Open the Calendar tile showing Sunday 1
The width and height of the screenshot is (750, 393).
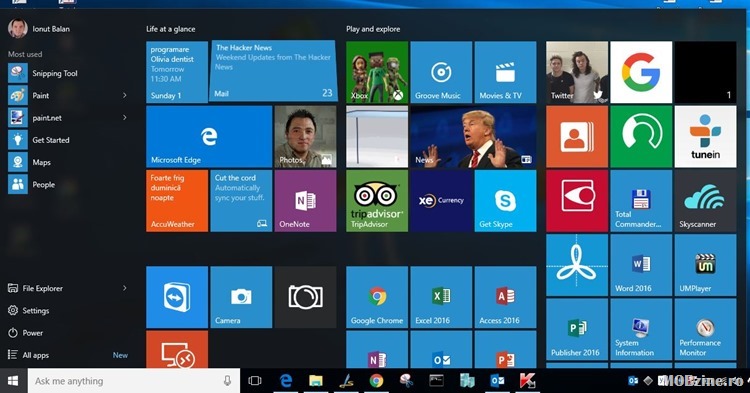click(x=177, y=72)
